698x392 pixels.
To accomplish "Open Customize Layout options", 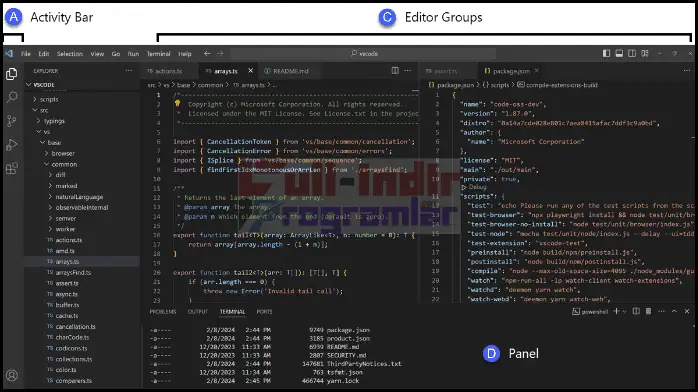I will (x=645, y=53).
